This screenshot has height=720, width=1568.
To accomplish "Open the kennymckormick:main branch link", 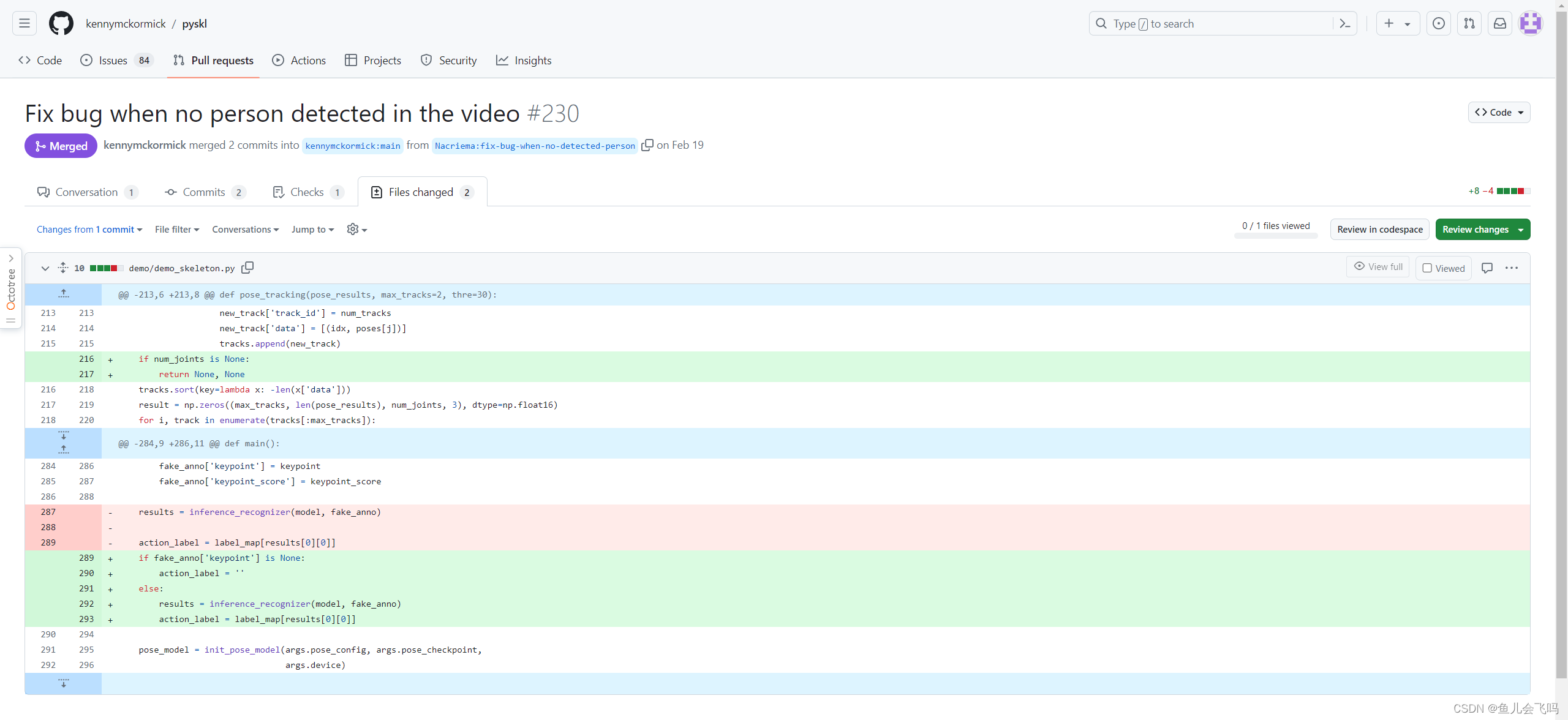I will tap(352, 146).
